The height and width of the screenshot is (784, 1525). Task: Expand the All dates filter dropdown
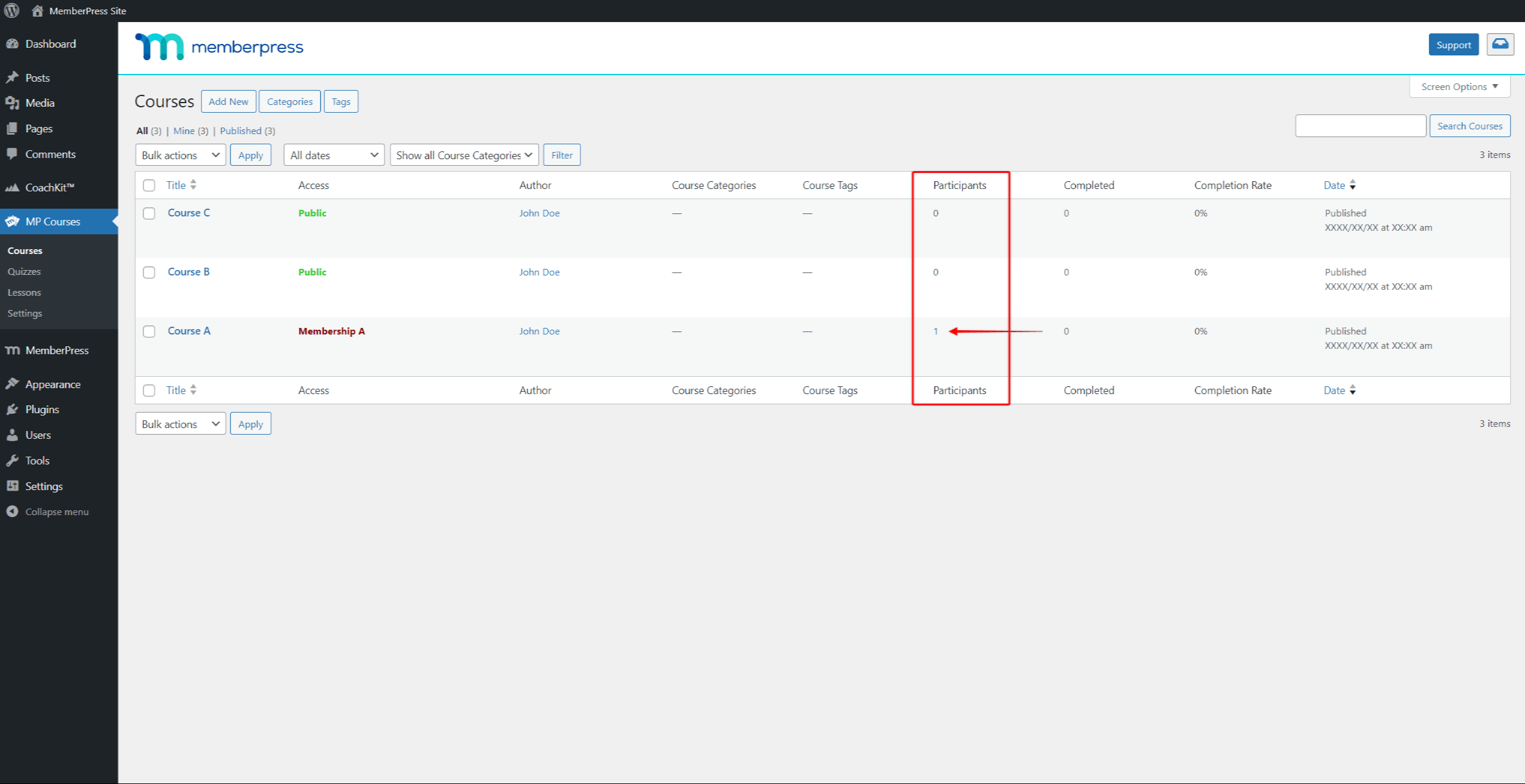point(332,155)
